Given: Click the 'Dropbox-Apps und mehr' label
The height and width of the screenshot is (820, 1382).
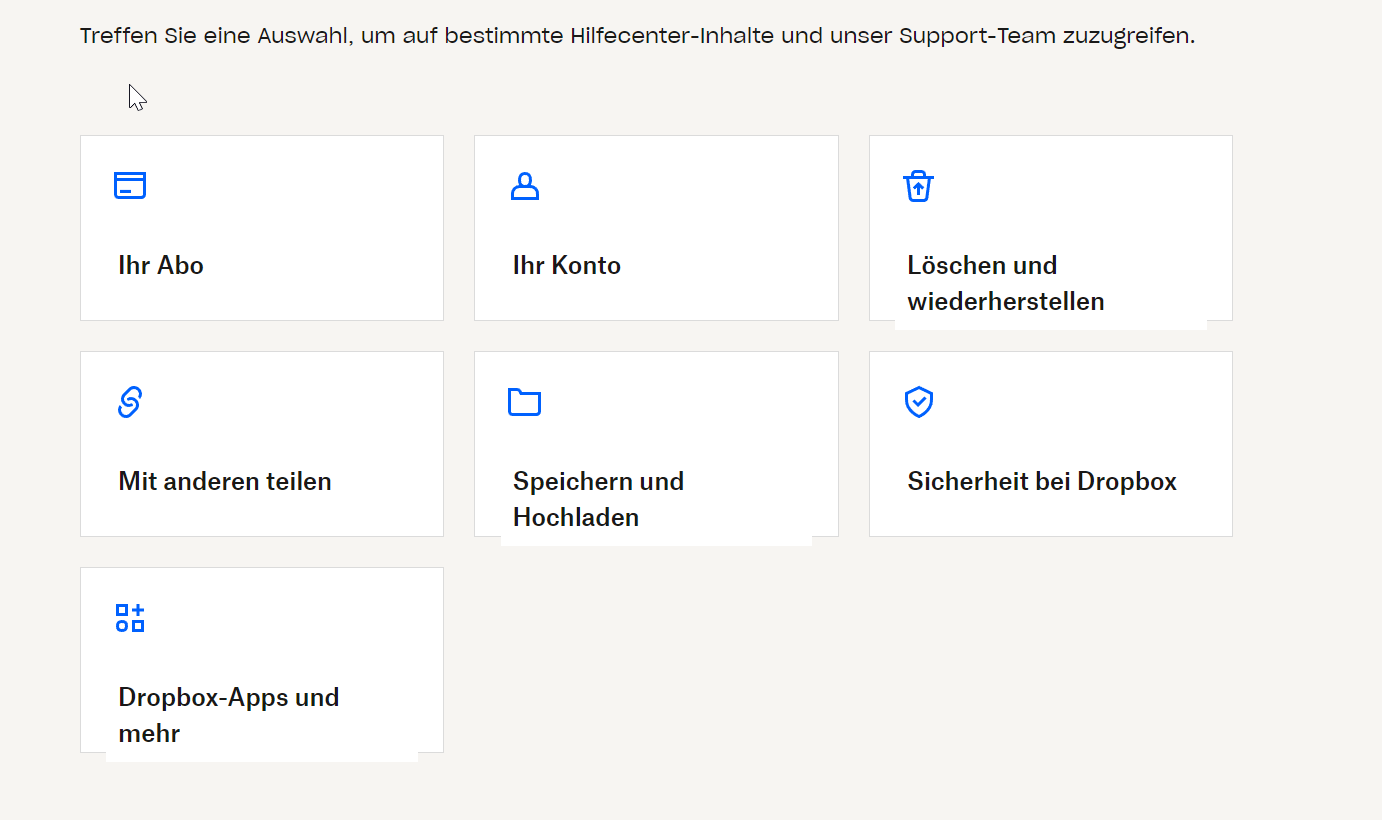Looking at the screenshot, I should click(x=229, y=714).
